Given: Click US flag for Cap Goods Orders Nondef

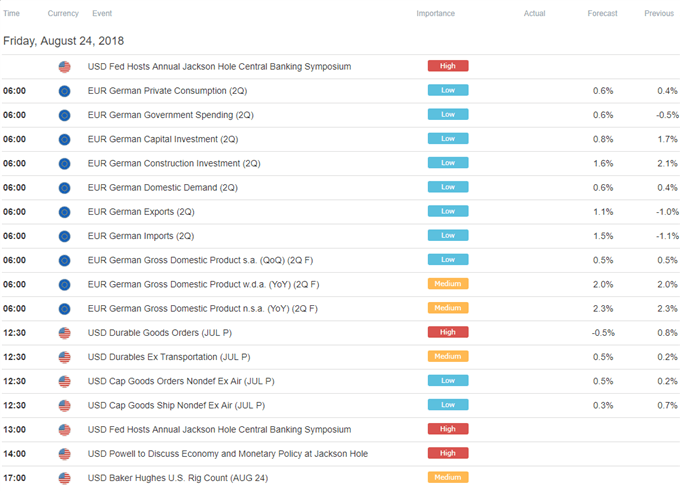Looking at the screenshot, I should (x=65, y=382).
